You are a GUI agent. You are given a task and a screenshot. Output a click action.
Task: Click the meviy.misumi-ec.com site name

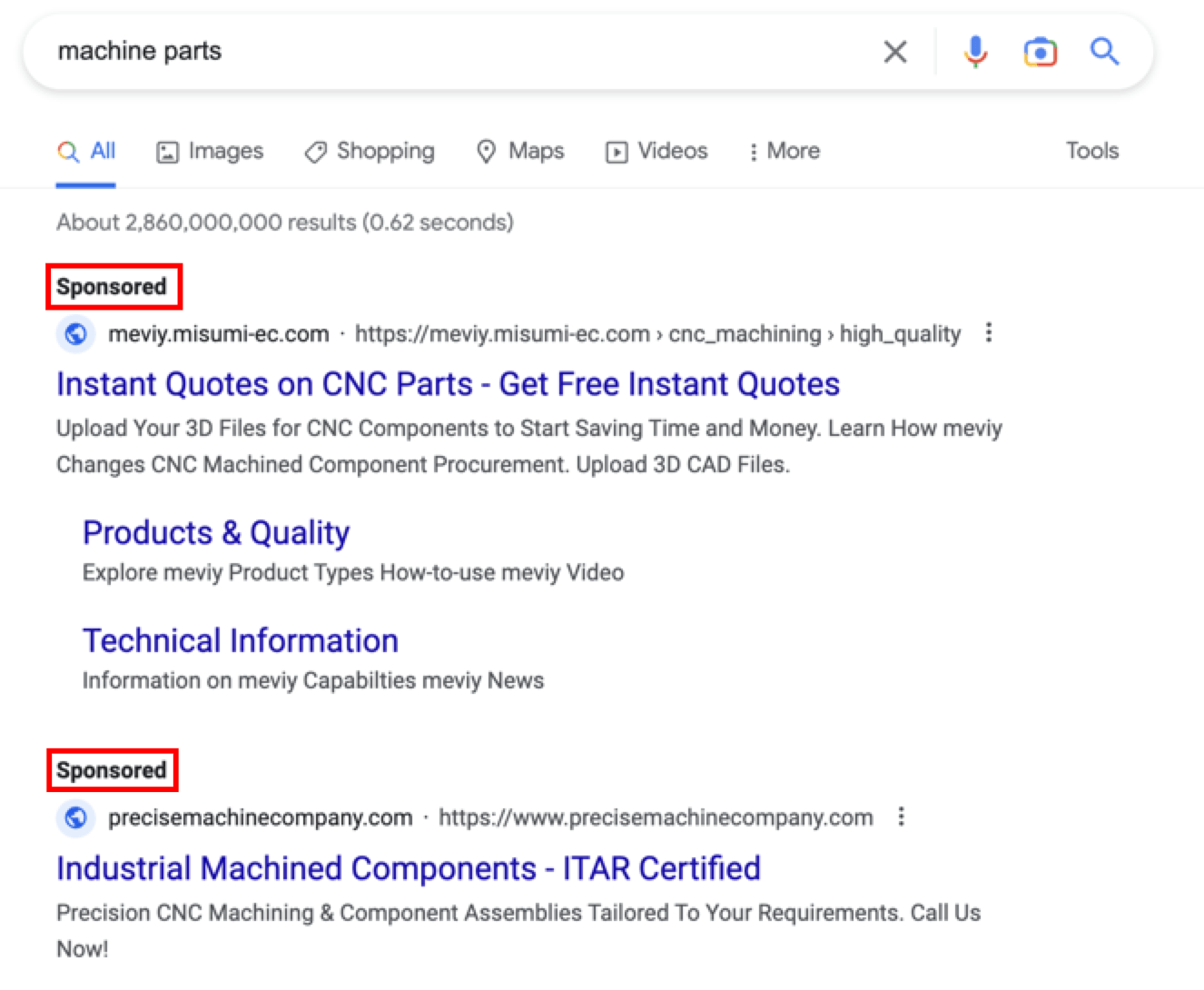click(x=219, y=334)
